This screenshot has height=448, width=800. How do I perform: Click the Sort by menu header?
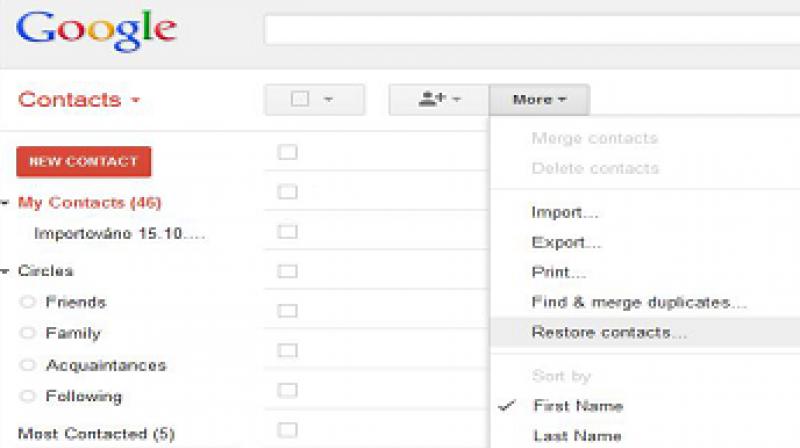[561, 377]
